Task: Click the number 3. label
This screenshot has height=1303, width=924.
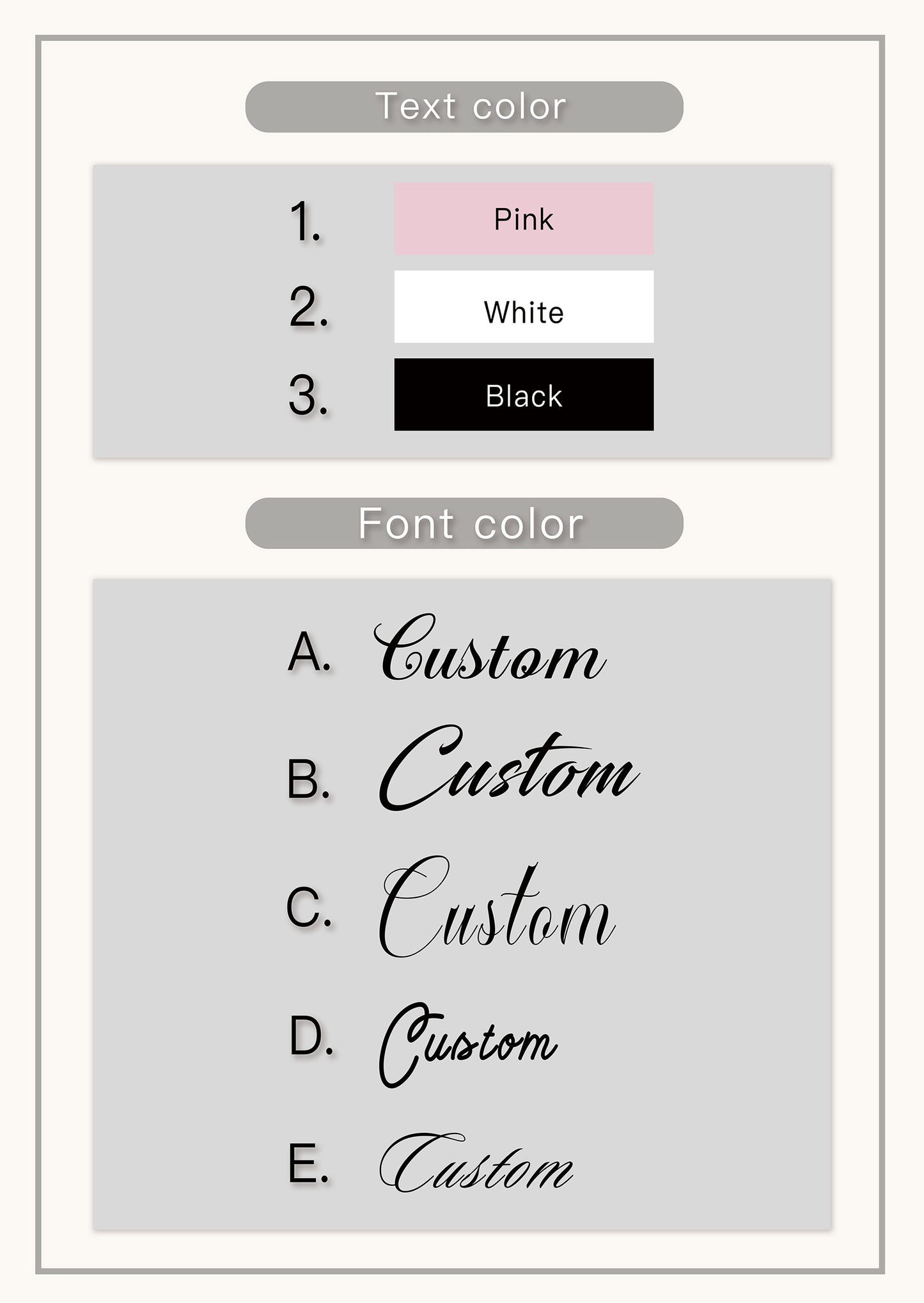Action: click(x=309, y=395)
